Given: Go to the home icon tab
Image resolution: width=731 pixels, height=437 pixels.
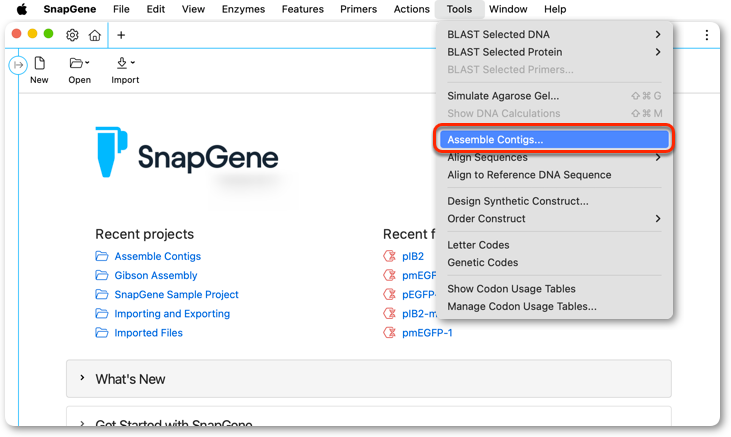Looking at the screenshot, I should (x=95, y=35).
